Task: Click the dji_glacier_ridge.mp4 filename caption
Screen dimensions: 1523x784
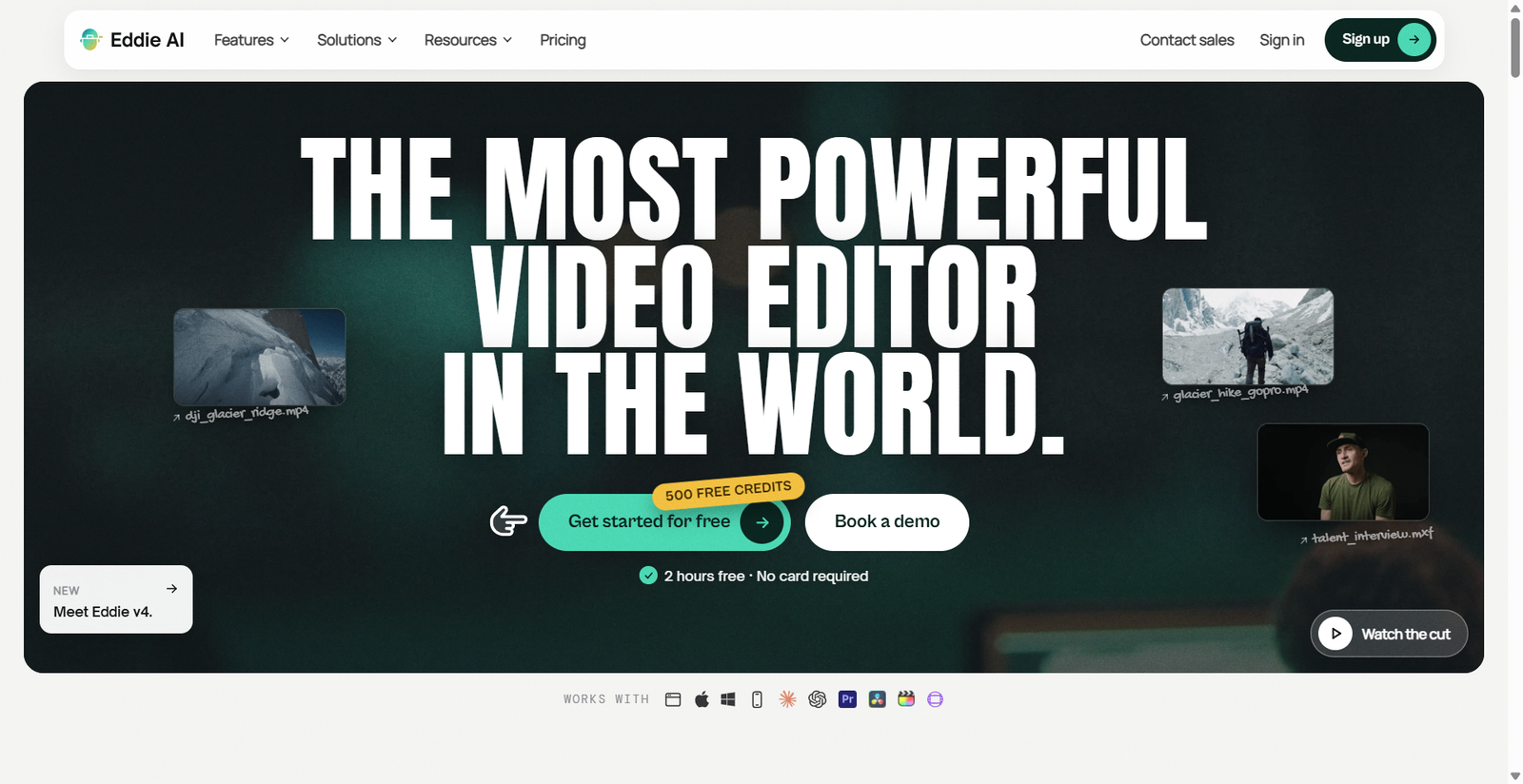Action: pos(247,414)
